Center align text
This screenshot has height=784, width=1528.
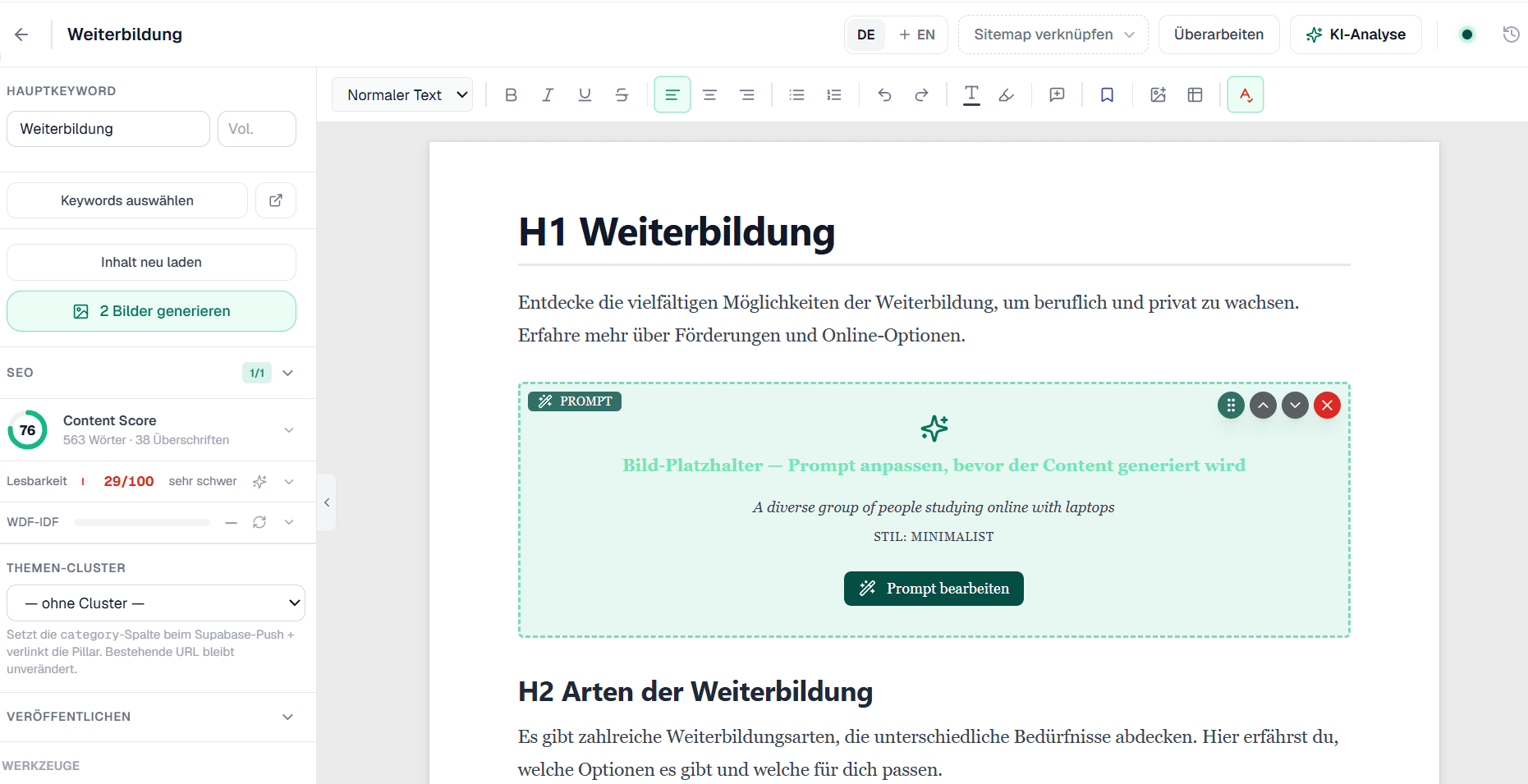709,94
